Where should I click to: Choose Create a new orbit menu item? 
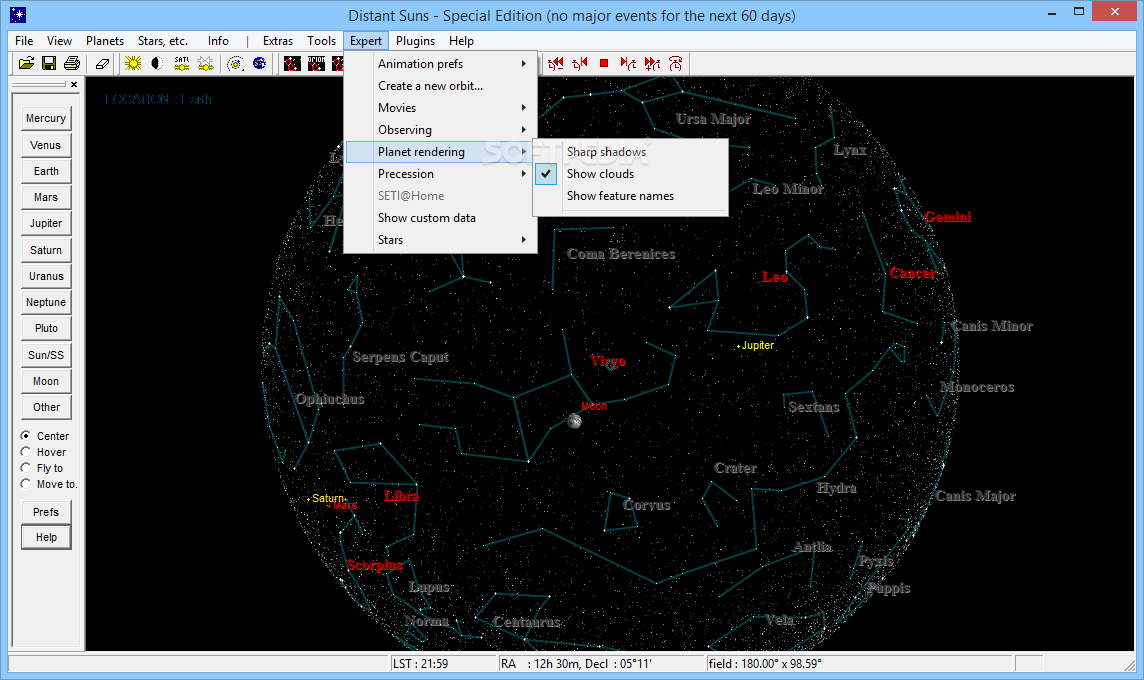441,85
